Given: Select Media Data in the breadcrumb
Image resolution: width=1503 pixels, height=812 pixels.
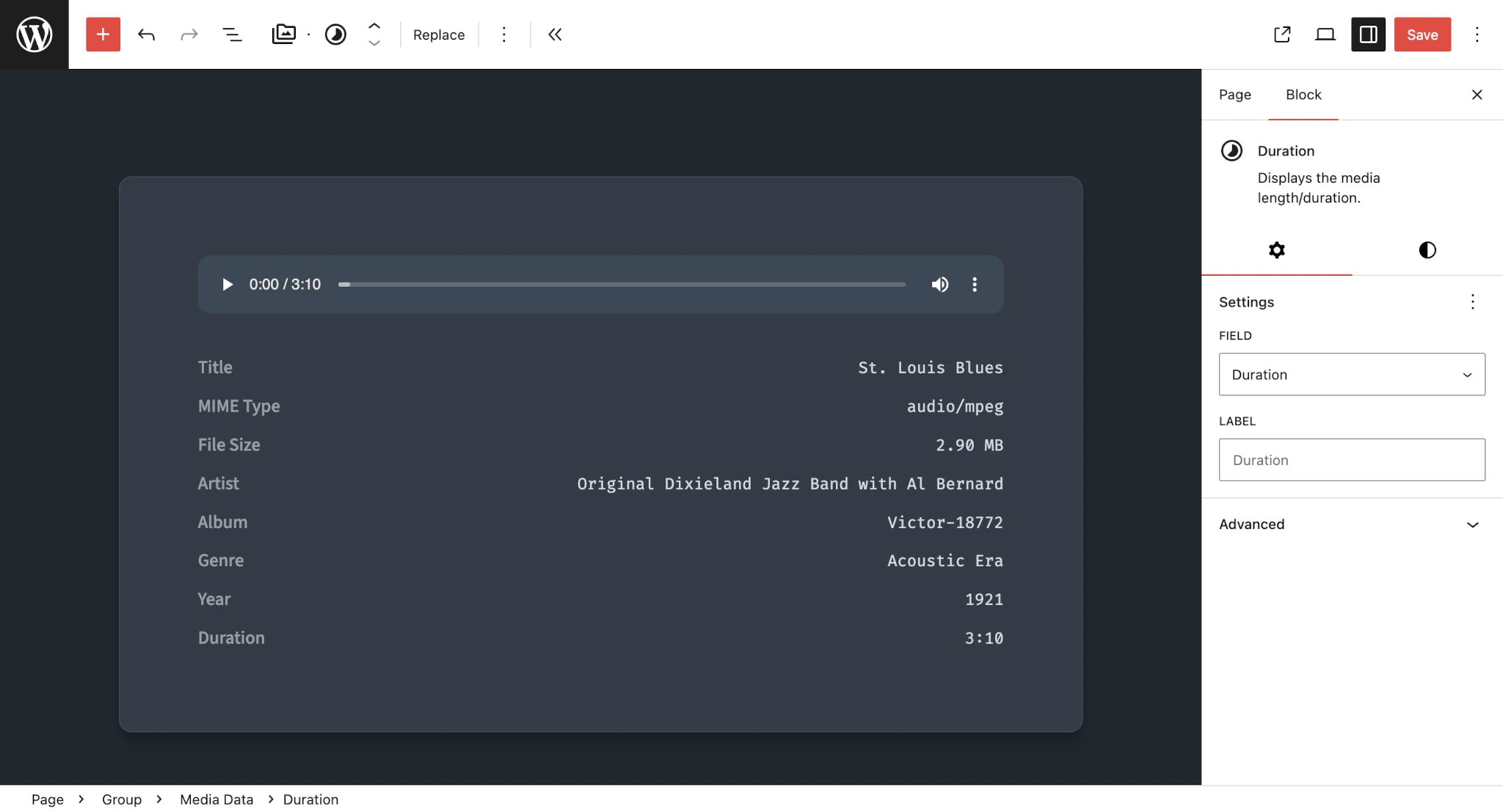Looking at the screenshot, I should pyautogui.click(x=215, y=799).
